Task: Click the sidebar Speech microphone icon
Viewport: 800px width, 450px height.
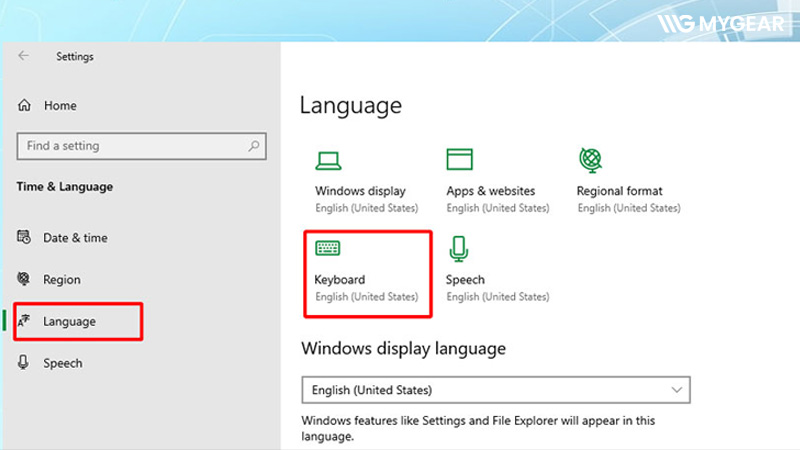Action: click(25, 363)
